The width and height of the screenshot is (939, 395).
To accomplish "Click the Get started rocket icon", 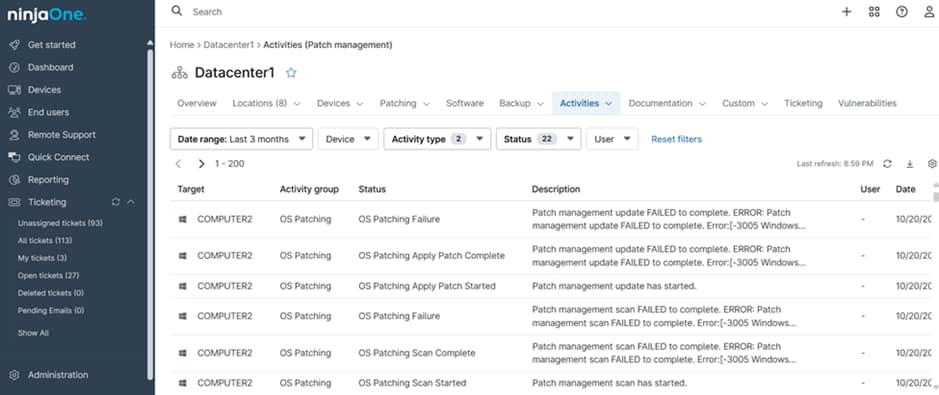I will coord(14,45).
